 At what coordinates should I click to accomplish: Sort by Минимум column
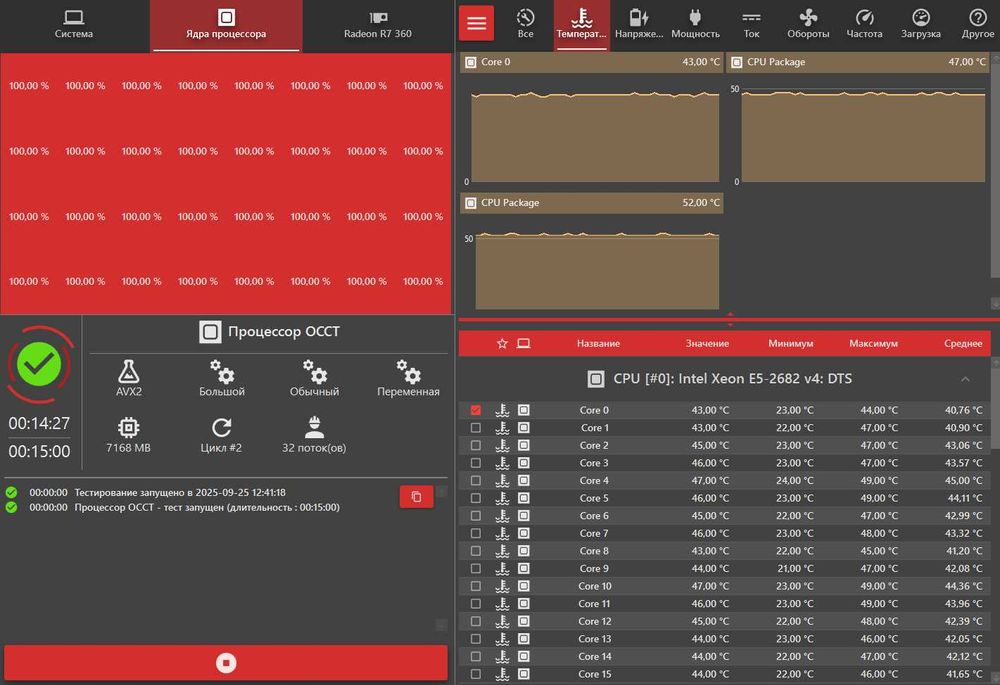(791, 343)
